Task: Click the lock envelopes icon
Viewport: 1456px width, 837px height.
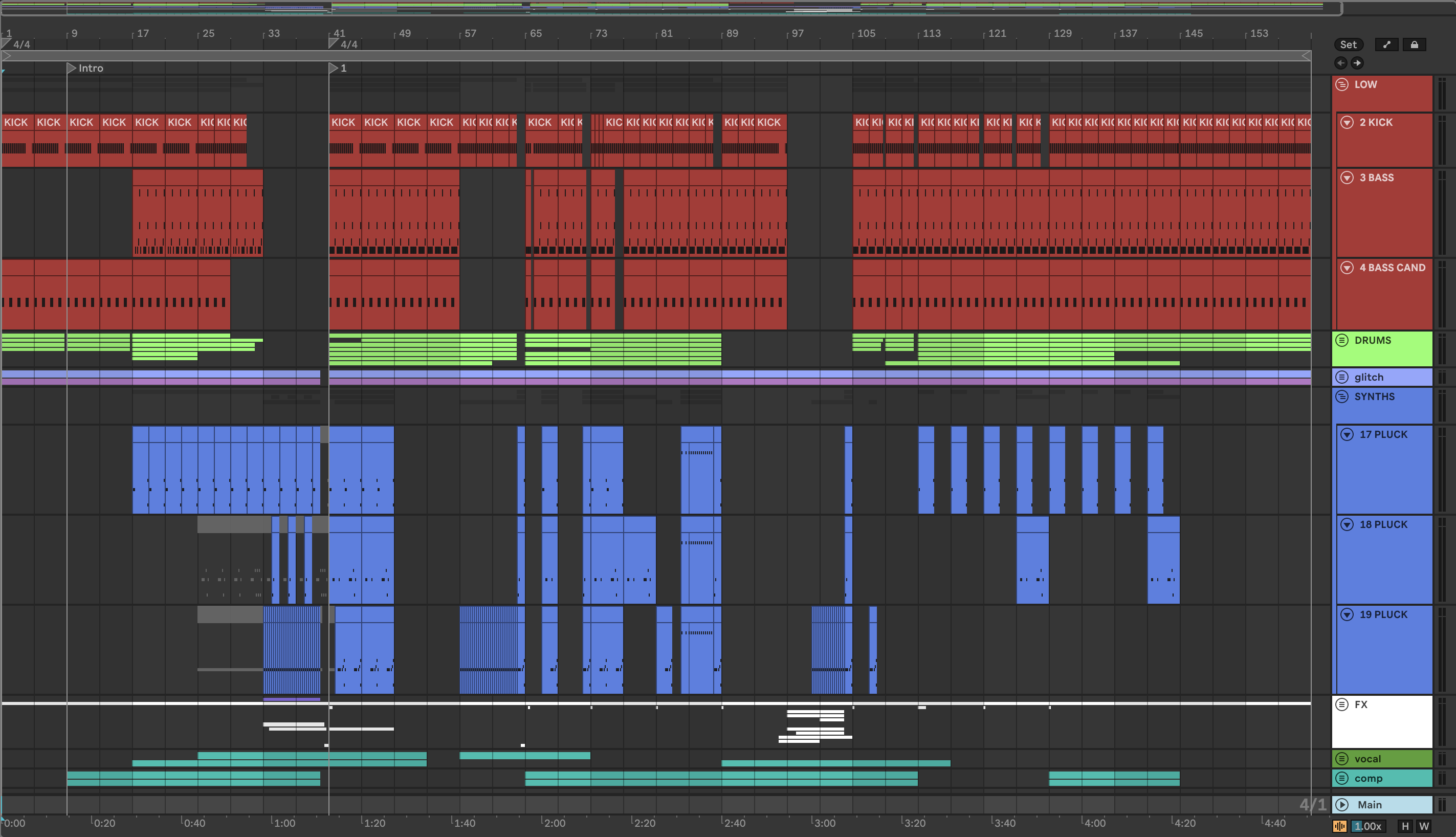Action: [x=1414, y=45]
